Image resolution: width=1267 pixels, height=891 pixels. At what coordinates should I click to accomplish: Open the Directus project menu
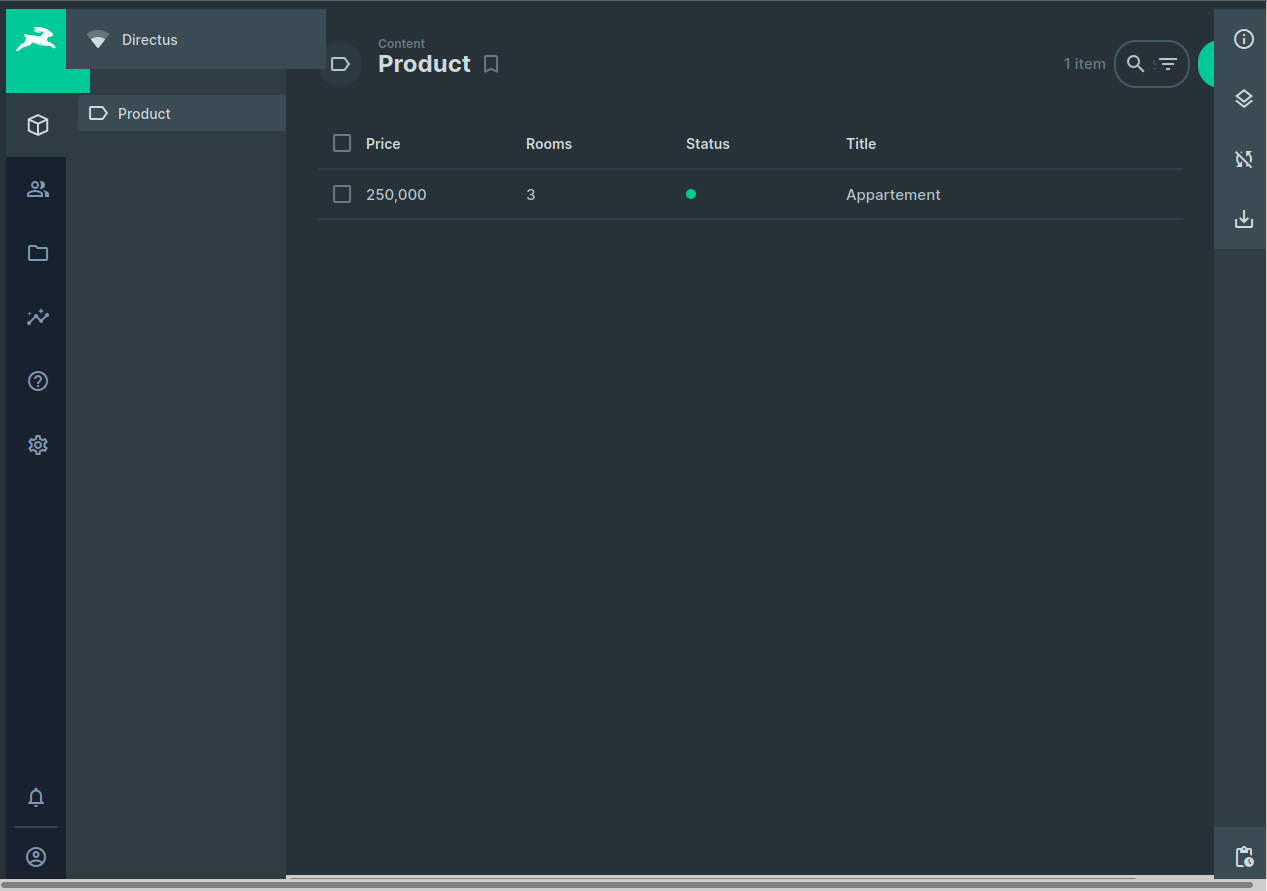[x=148, y=40]
